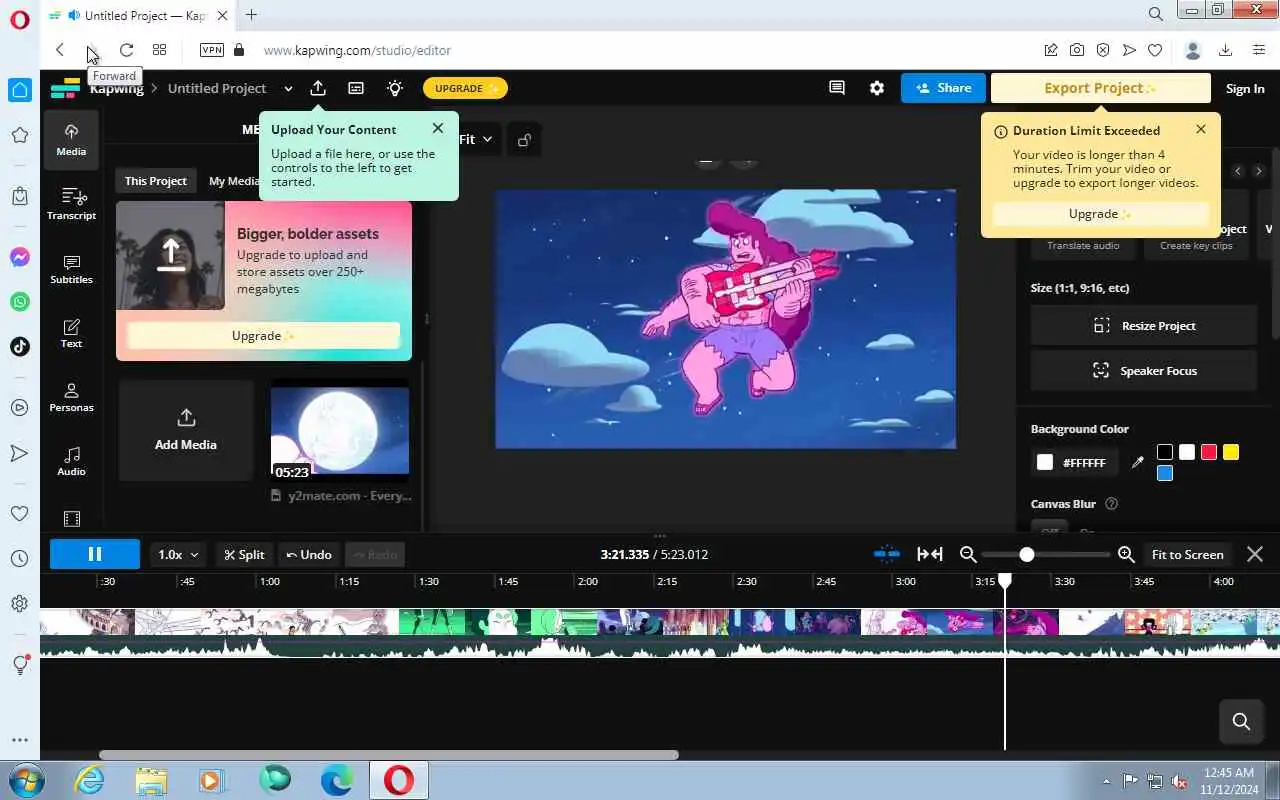This screenshot has width=1280, height=800.
Task: Open WhatsApp in Opera sidebar
Action: tap(20, 301)
